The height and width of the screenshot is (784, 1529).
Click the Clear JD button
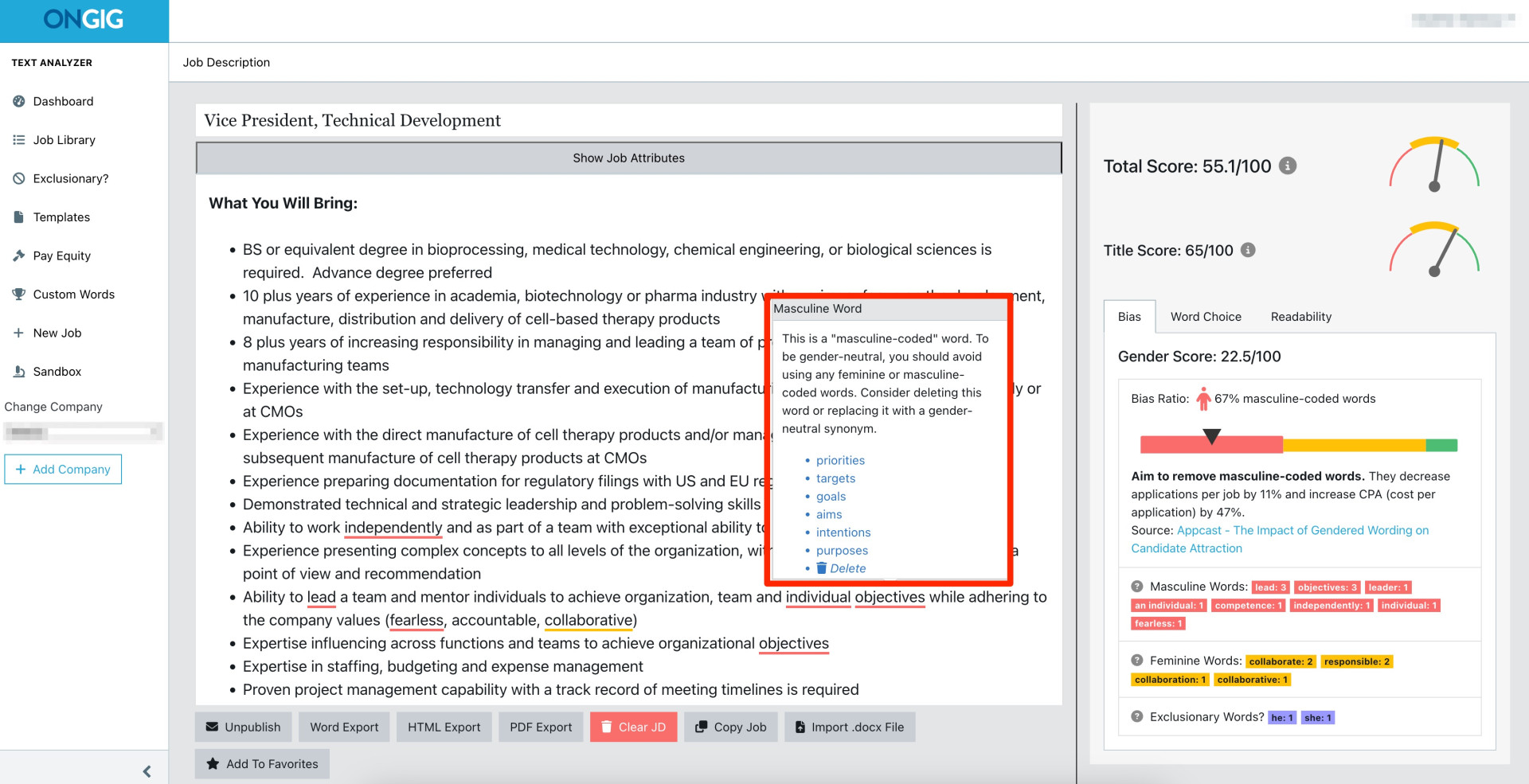tap(633, 727)
